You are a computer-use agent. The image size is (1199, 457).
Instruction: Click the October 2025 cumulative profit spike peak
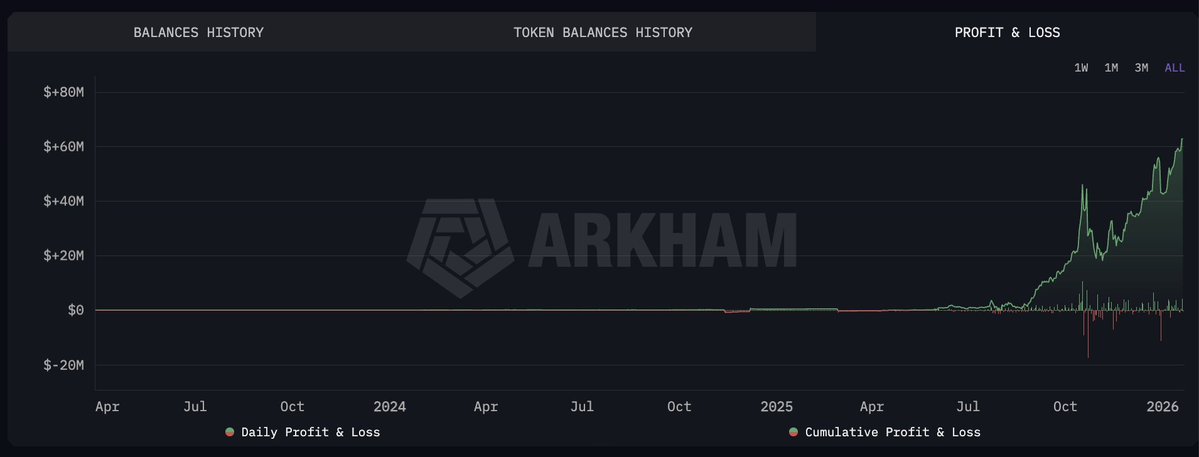(x=1083, y=186)
